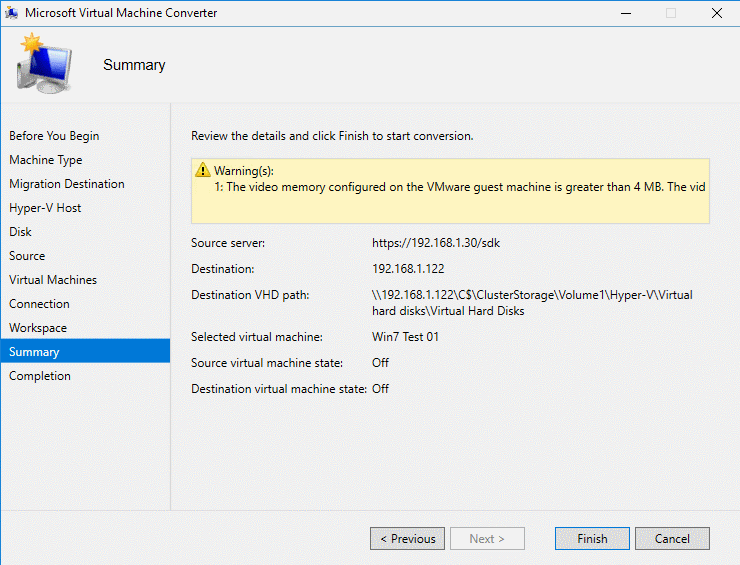The width and height of the screenshot is (740, 565).
Task: Click the 'Destination:' label
Action: point(223,269)
